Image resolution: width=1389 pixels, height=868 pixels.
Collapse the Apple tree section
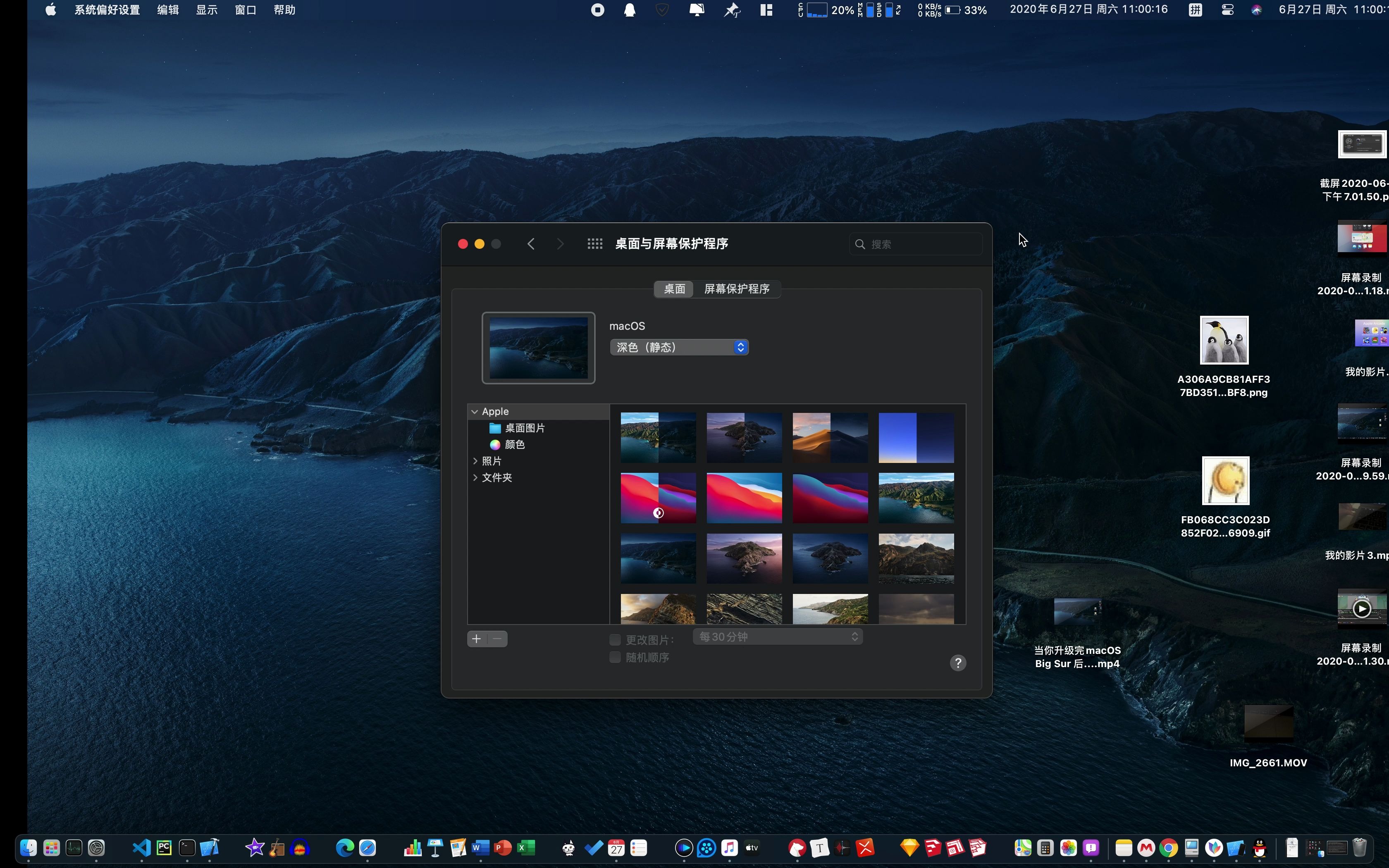pos(475,412)
